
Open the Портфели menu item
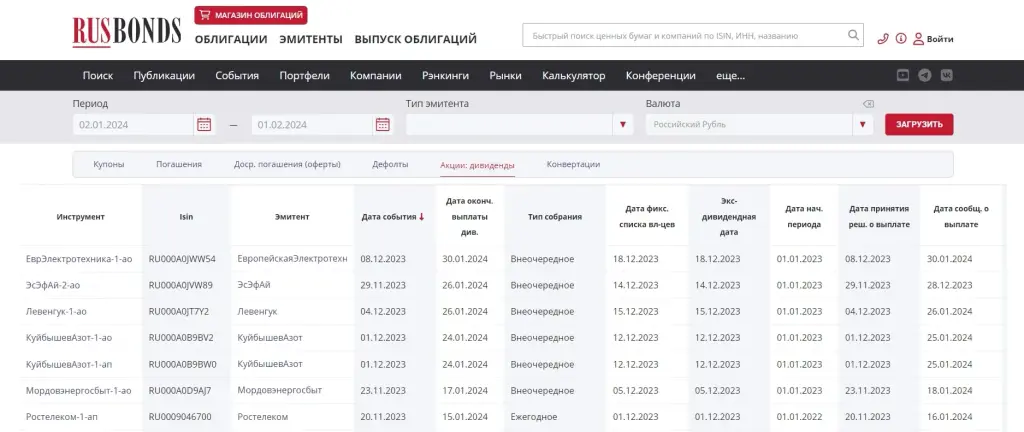tap(304, 76)
